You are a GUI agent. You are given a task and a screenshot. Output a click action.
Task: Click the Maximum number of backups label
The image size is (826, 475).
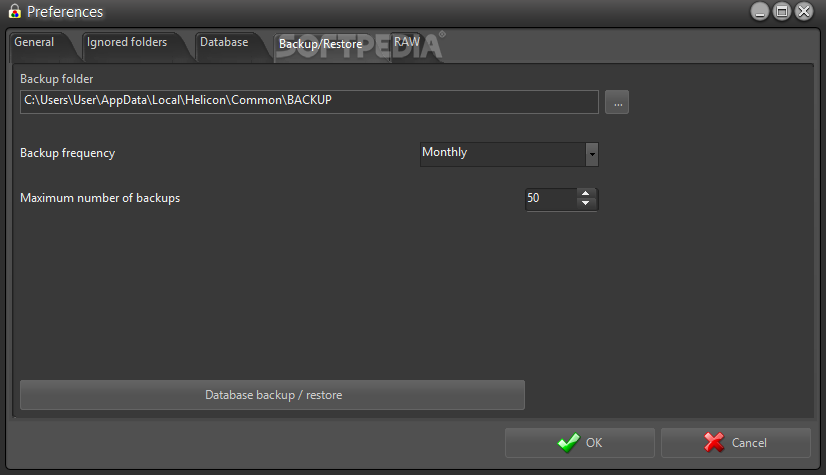[x=100, y=199]
